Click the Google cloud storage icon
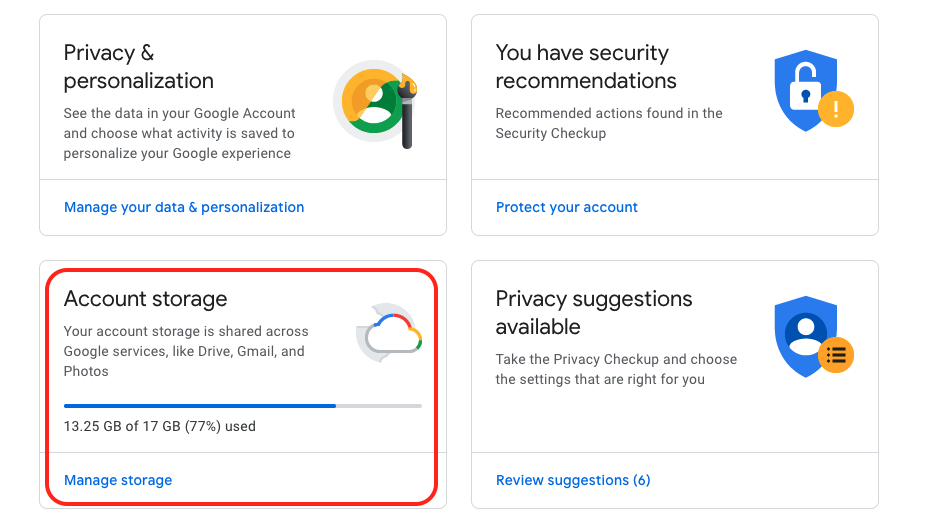Image resolution: width=929 pixels, height=524 pixels. pyautogui.click(x=389, y=333)
